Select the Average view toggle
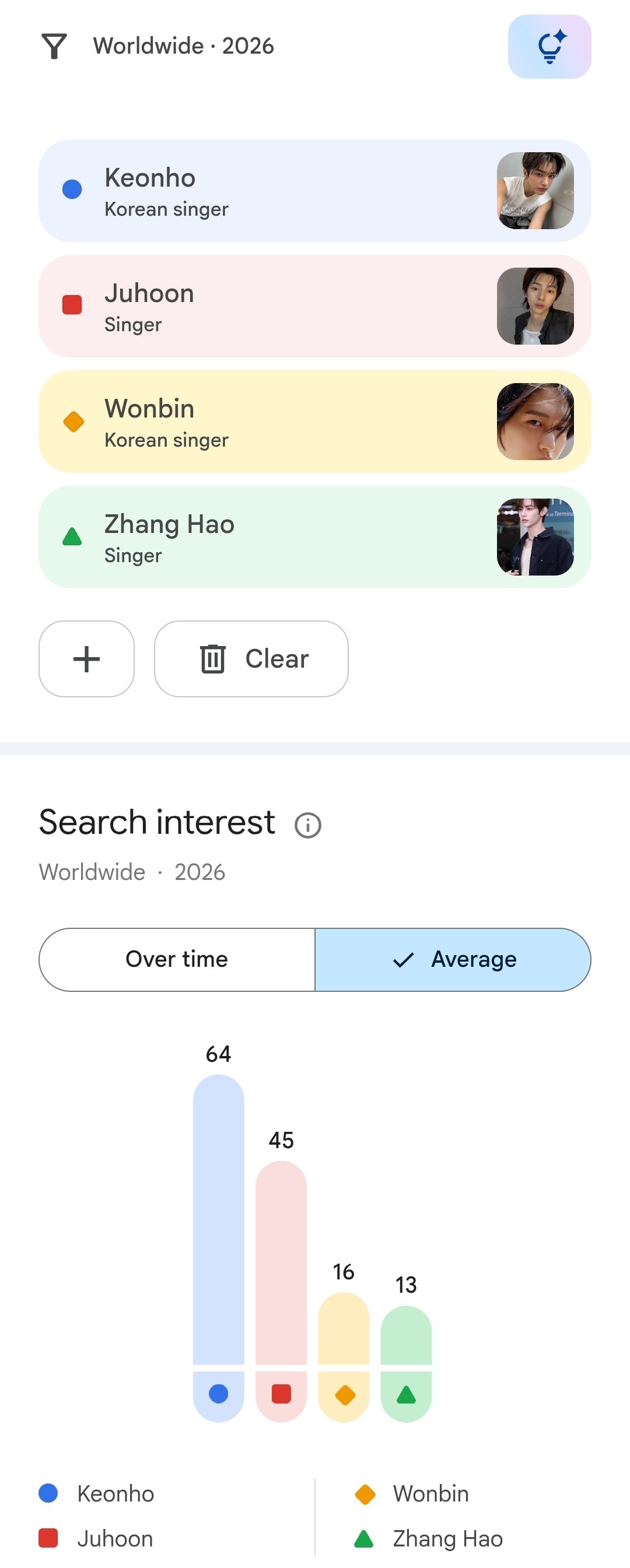630x1568 pixels. coord(453,959)
